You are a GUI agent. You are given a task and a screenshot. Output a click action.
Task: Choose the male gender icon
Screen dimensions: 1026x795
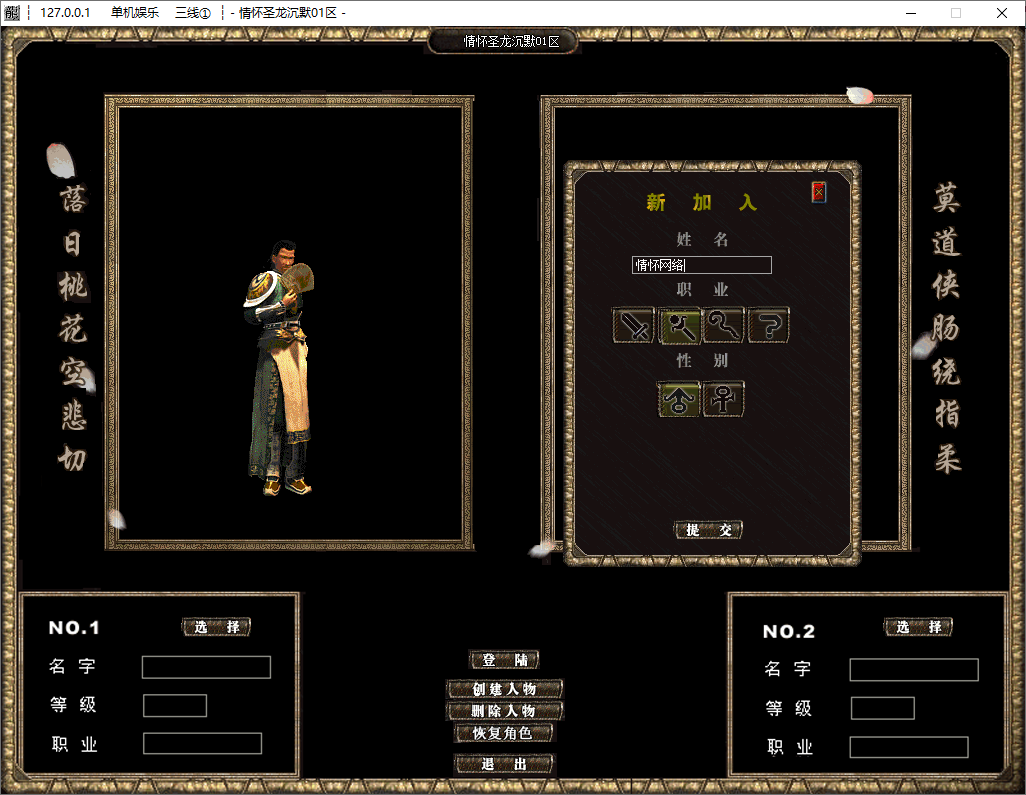pyautogui.click(x=678, y=398)
